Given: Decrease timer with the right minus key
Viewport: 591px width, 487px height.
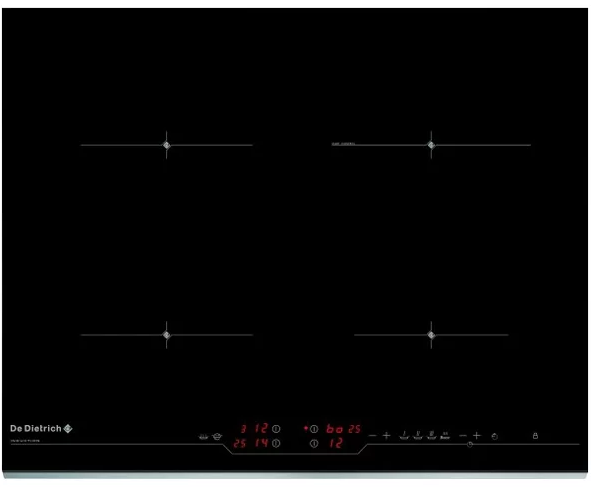Looking at the screenshot, I should (x=463, y=435).
